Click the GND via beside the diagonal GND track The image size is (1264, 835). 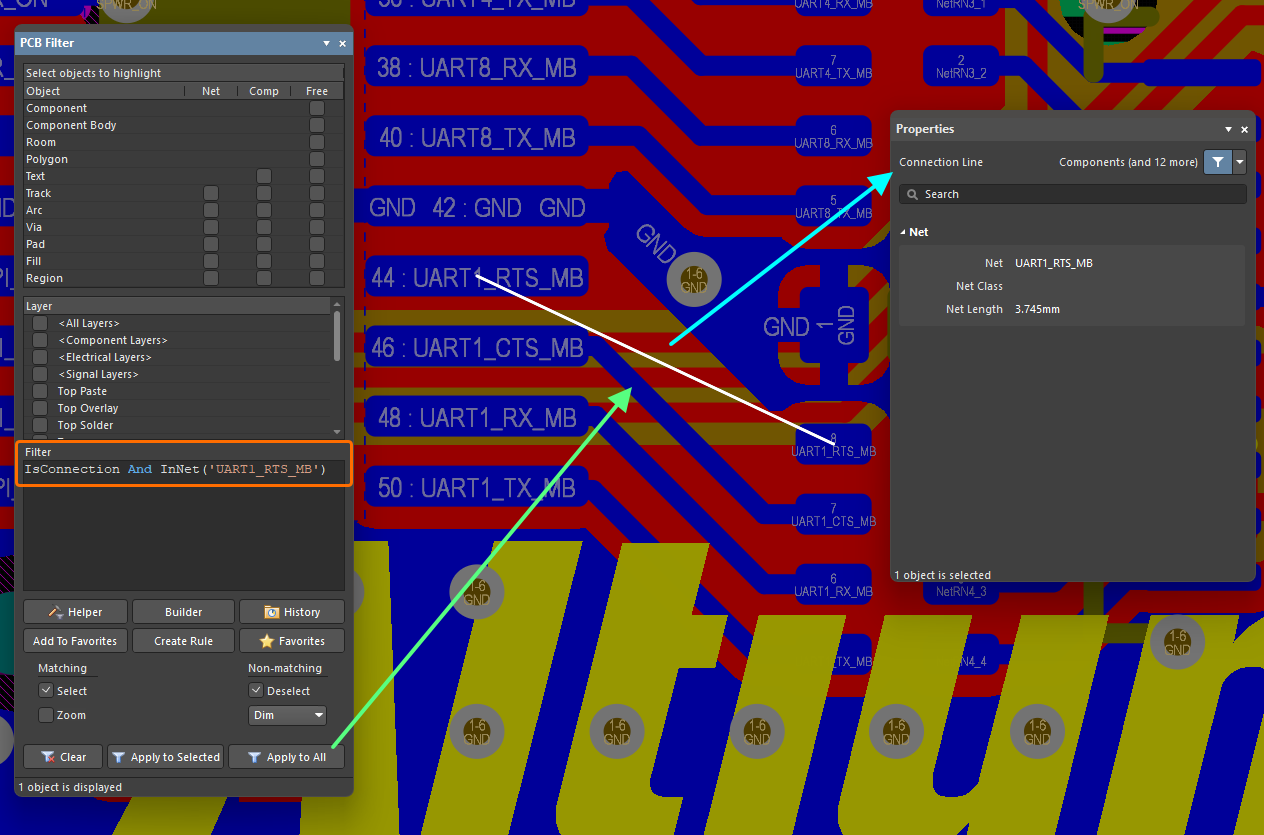[x=694, y=279]
